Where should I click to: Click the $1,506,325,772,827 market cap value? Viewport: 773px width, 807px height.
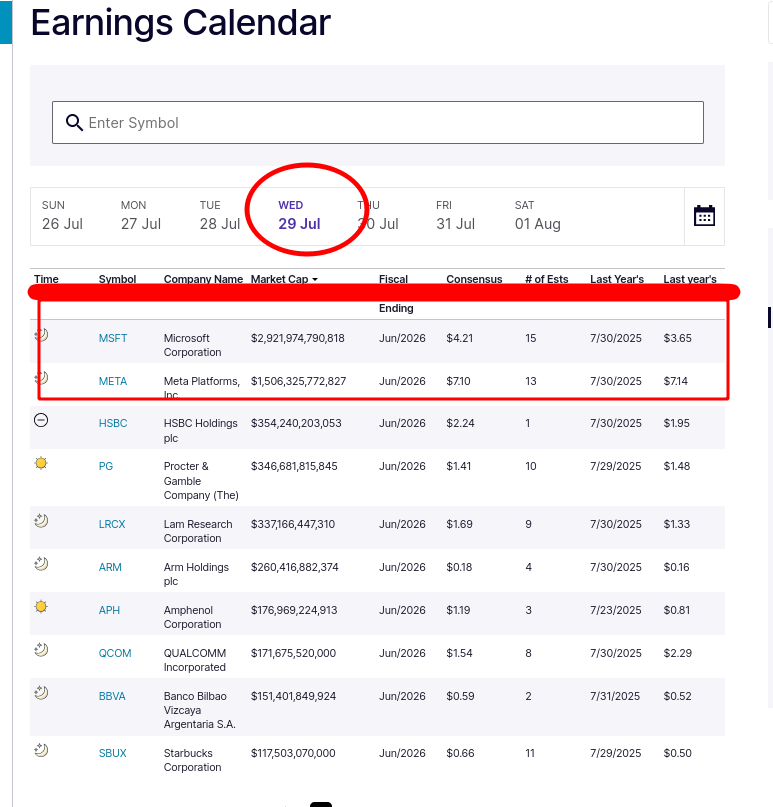click(x=298, y=381)
